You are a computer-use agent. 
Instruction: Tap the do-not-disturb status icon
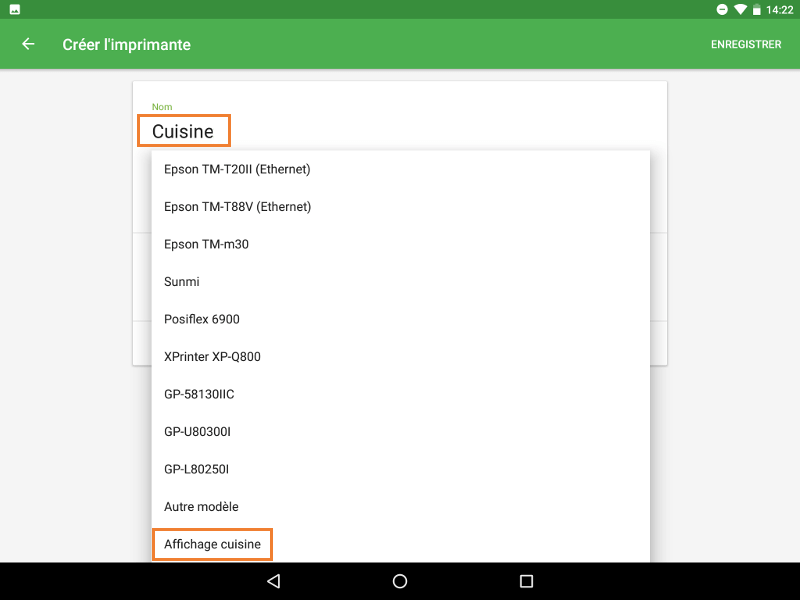click(x=721, y=9)
